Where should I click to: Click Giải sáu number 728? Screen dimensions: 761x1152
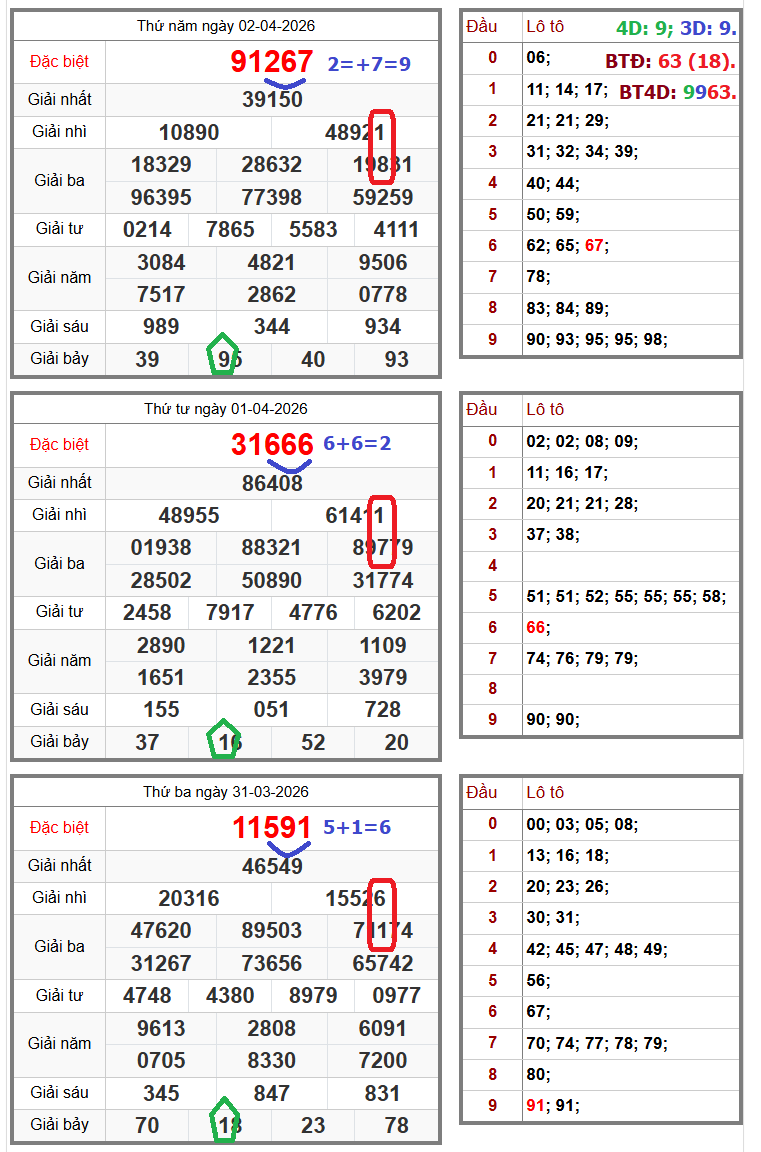(383, 710)
